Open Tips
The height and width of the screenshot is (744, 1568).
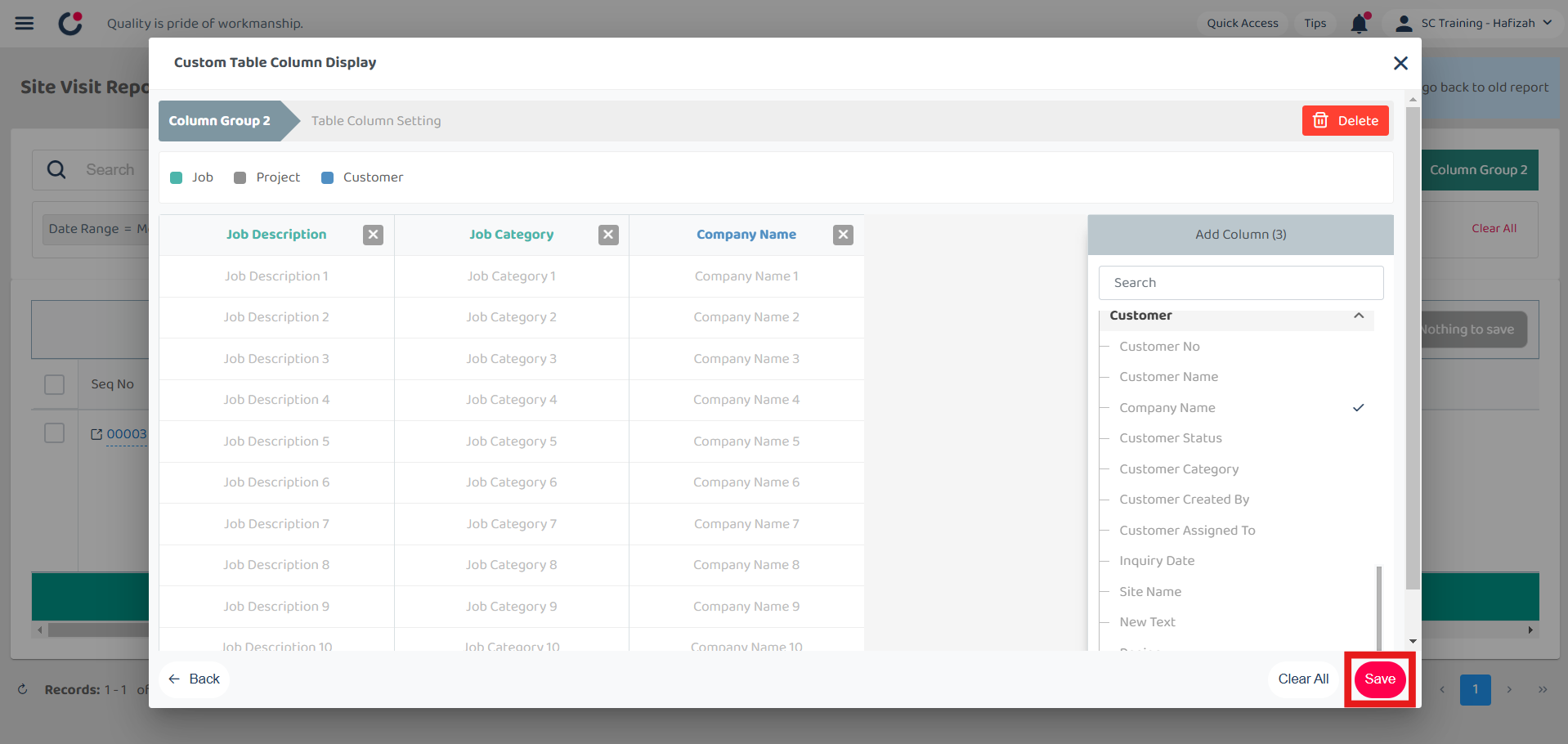click(1315, 23)
